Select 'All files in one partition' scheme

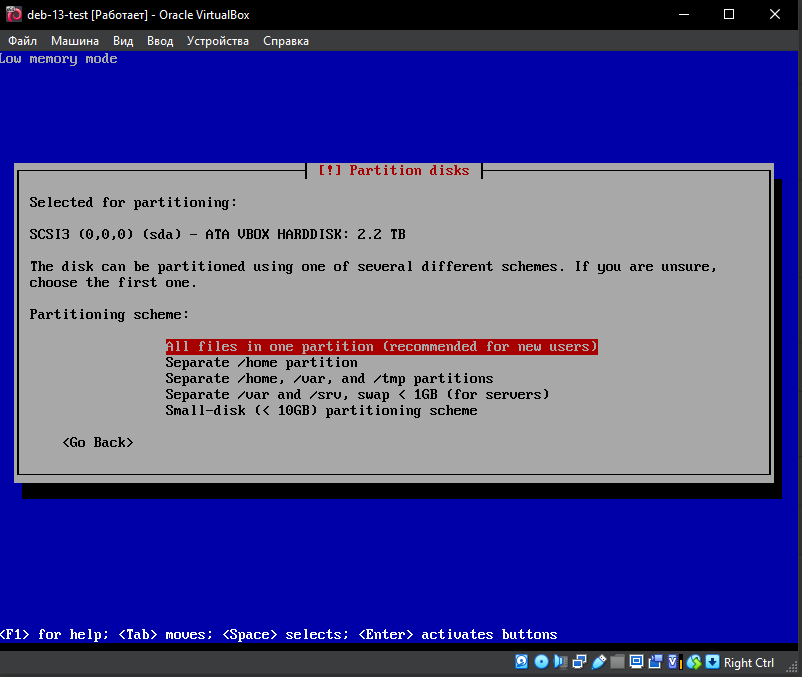tap(381, 347)
